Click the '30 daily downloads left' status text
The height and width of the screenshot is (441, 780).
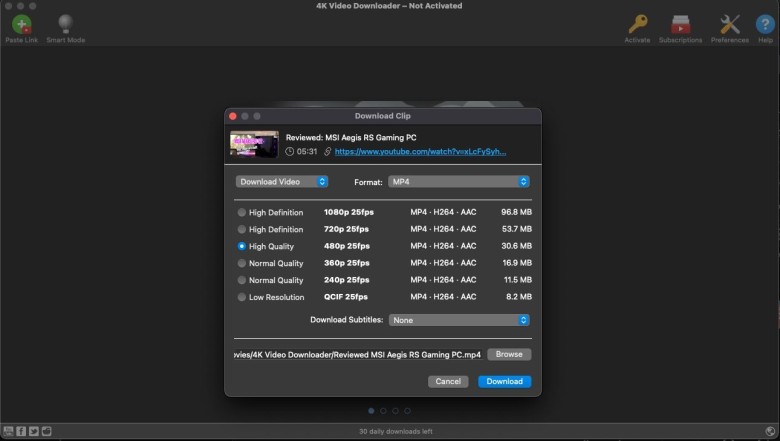396,432
